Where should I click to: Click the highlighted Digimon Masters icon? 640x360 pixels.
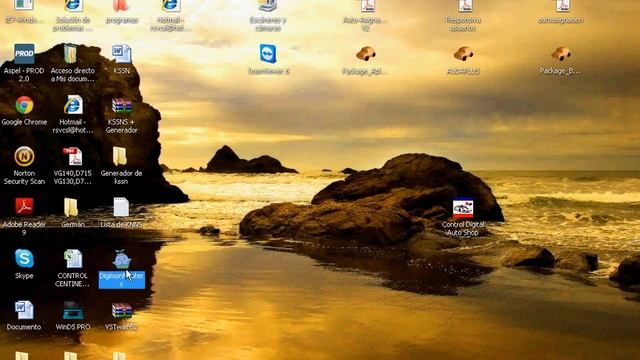(122, 259)
